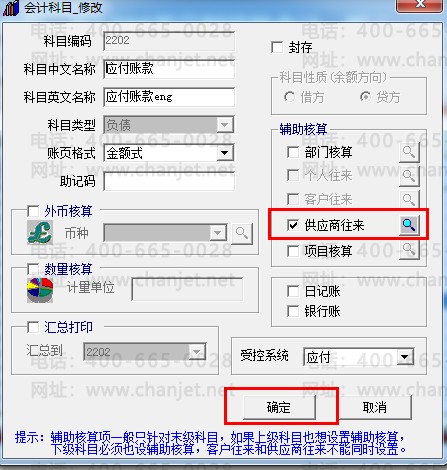Image resolution: width=447 pixels, height=470 pixels.
Task: Tick the 封存 checkbox
Action: (277, 47)
